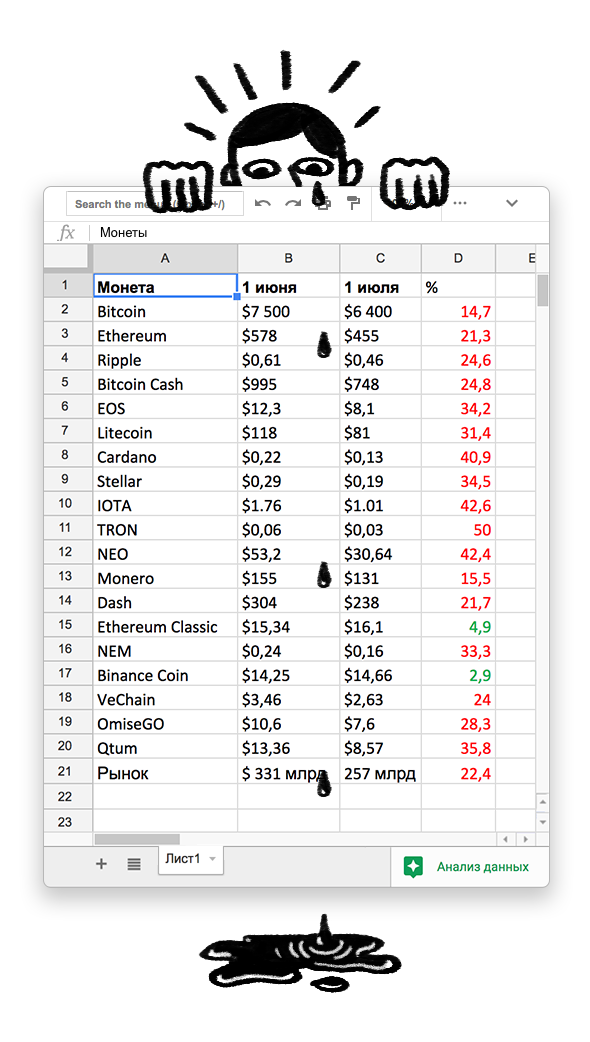The image size is (590, 1042).
Task: Select the Dash cell
Action: [x=165, y=602]
